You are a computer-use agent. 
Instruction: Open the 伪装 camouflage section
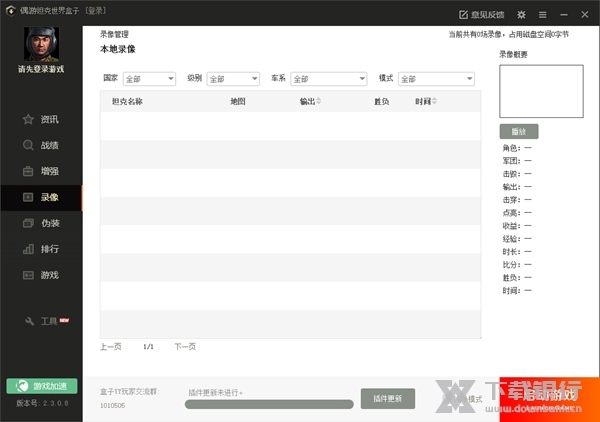click(x=50, y=223)
